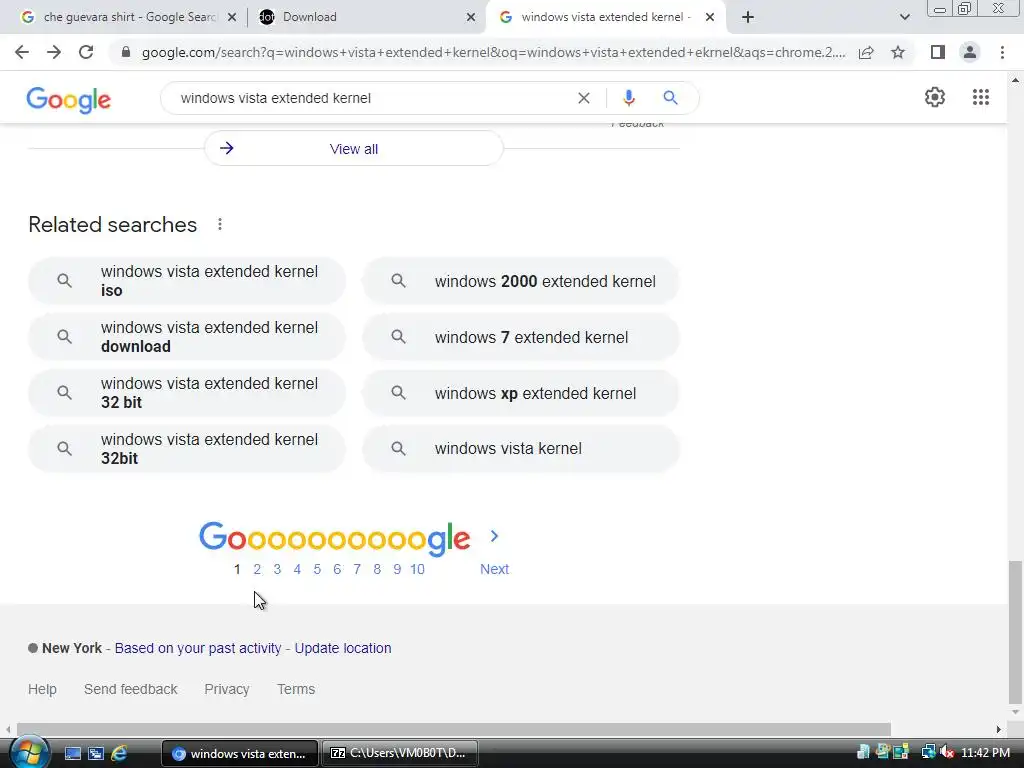Go to Google homepage via logo
This screenshot has width=1024, height=768.
click(x=69, y=99)
